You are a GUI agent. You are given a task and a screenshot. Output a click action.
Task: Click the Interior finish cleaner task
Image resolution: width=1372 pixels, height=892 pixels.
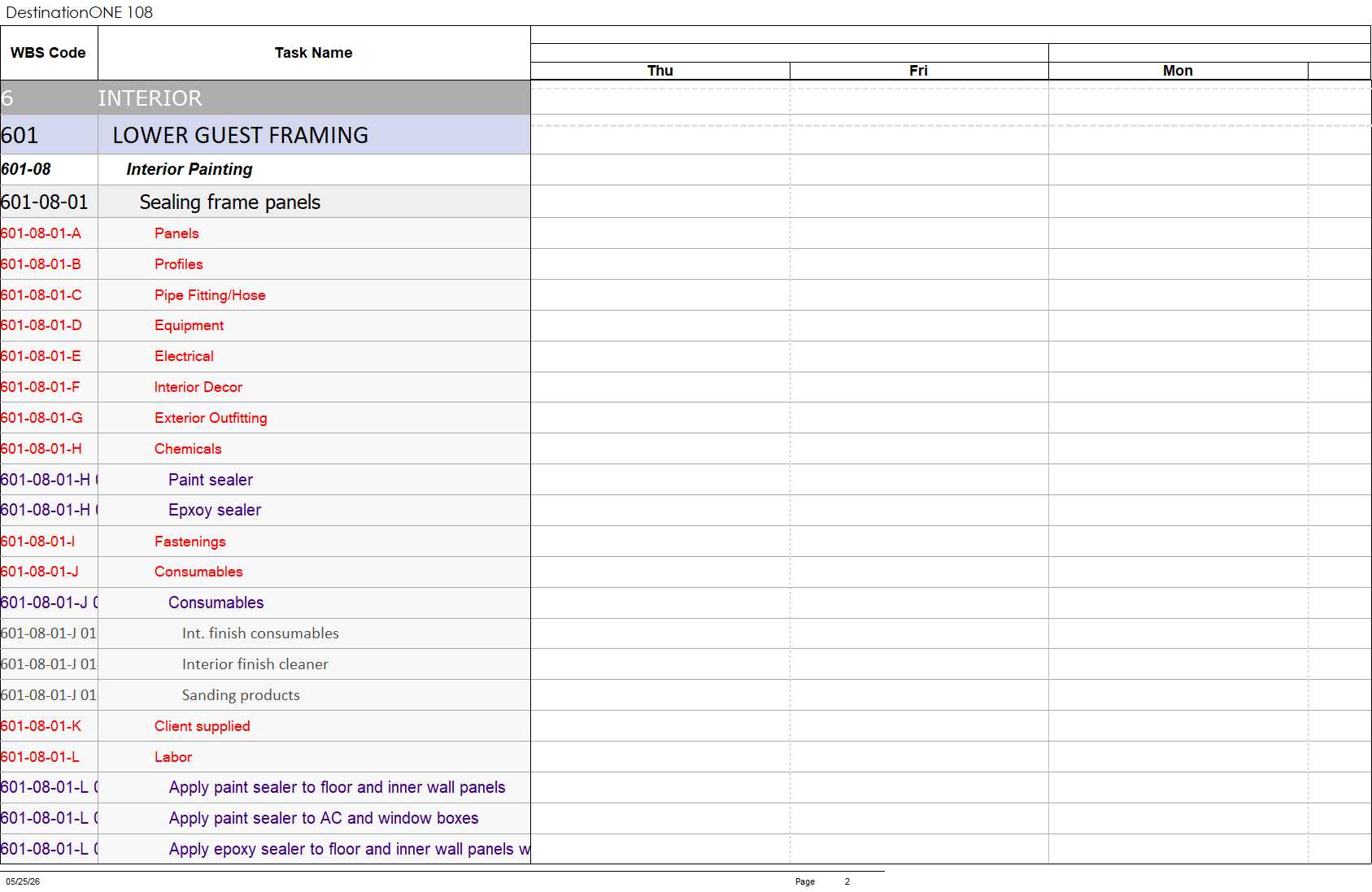click(255, 664)
